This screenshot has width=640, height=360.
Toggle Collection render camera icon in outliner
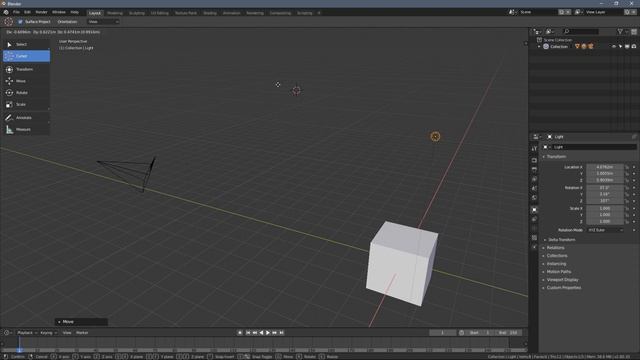tap(634, 47)
